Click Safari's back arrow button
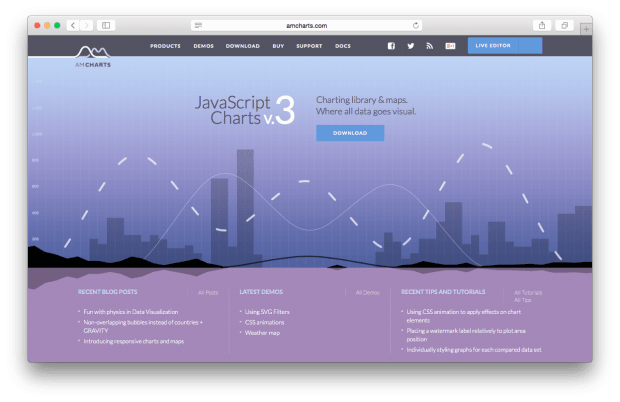The width and height of the screenshot is (620, 402). [x=73, y=24]
